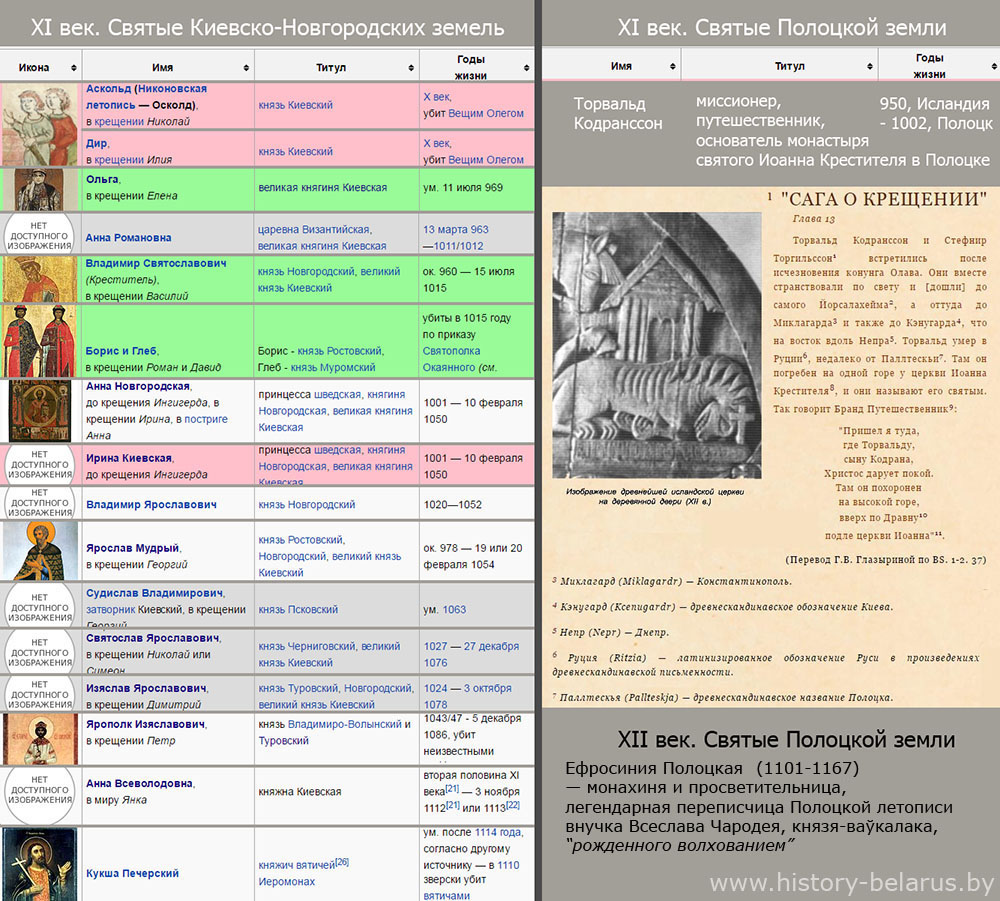
Task: Click sort arrows in the Имя column header
Action: tap(246, 68)
